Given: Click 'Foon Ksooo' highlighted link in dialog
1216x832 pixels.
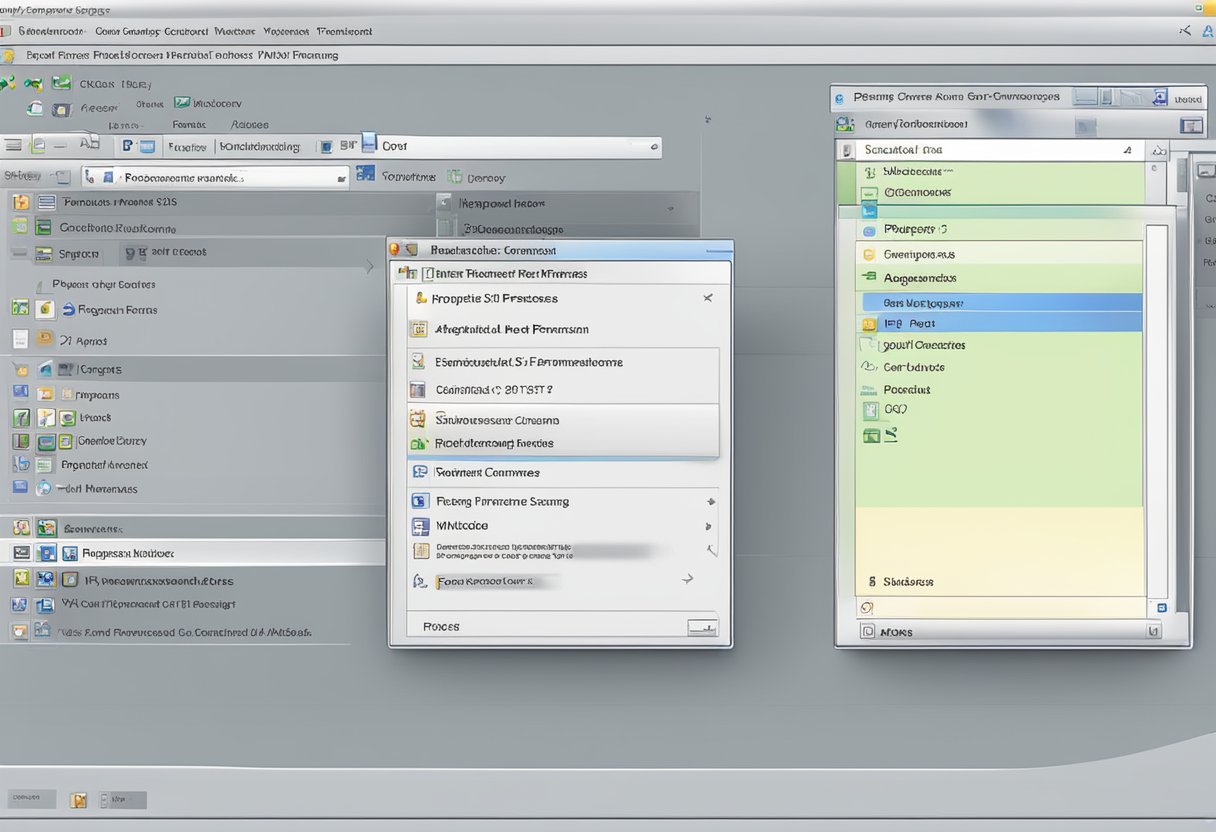Looking at the screenshot, I should point(485,581).
